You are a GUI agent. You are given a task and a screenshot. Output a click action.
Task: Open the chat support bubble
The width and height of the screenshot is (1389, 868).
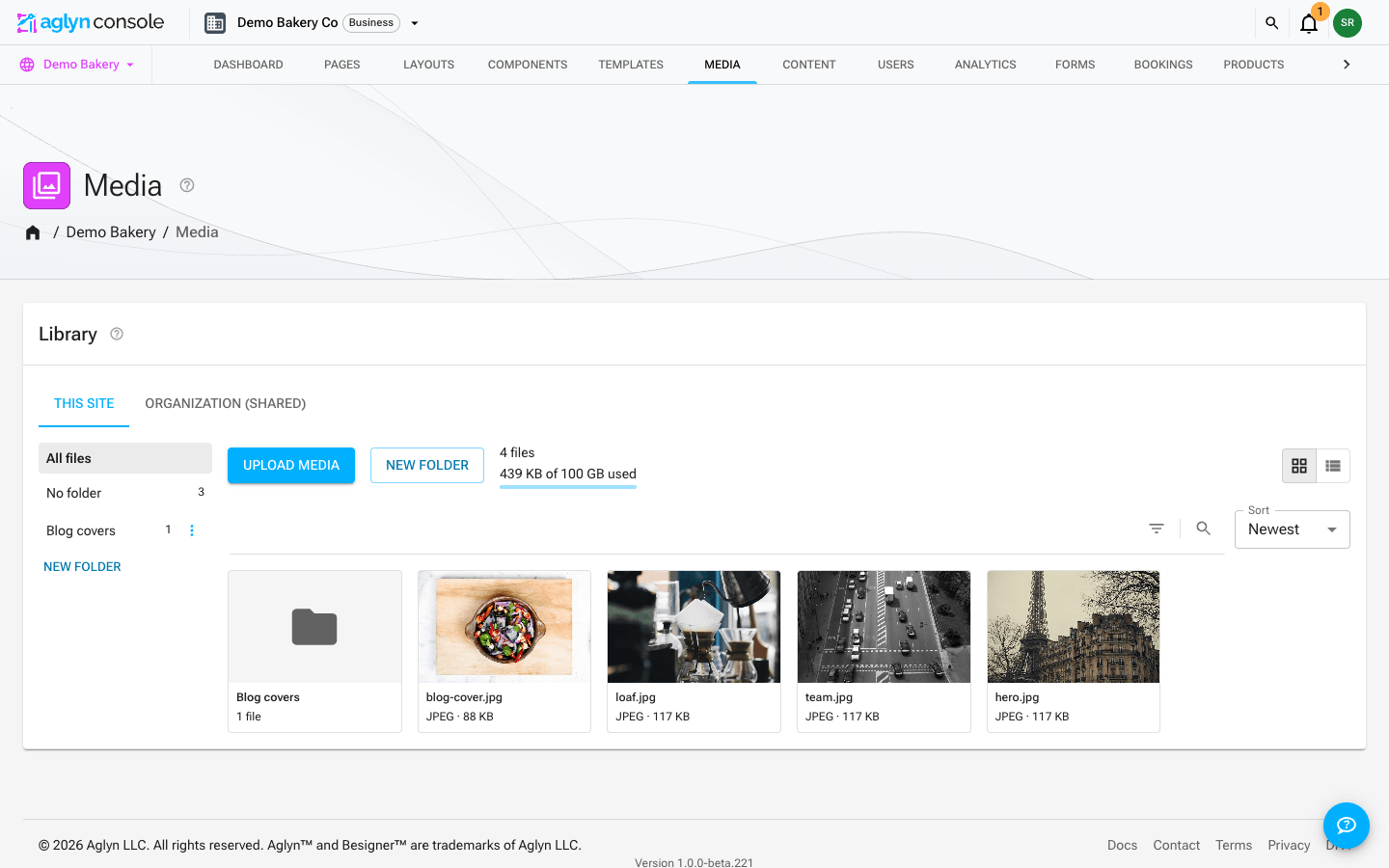tap(1347, 826)
